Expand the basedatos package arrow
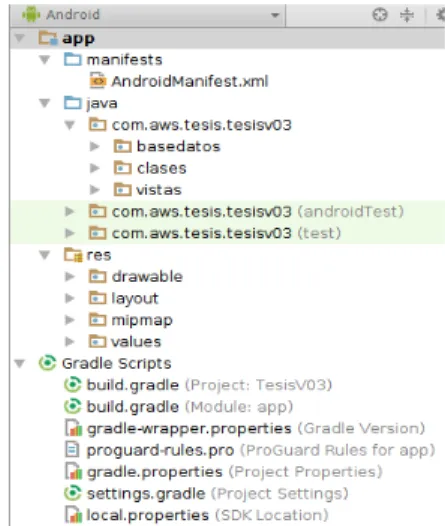This screenshot has width=445, height=526. (x=95, y=147)
